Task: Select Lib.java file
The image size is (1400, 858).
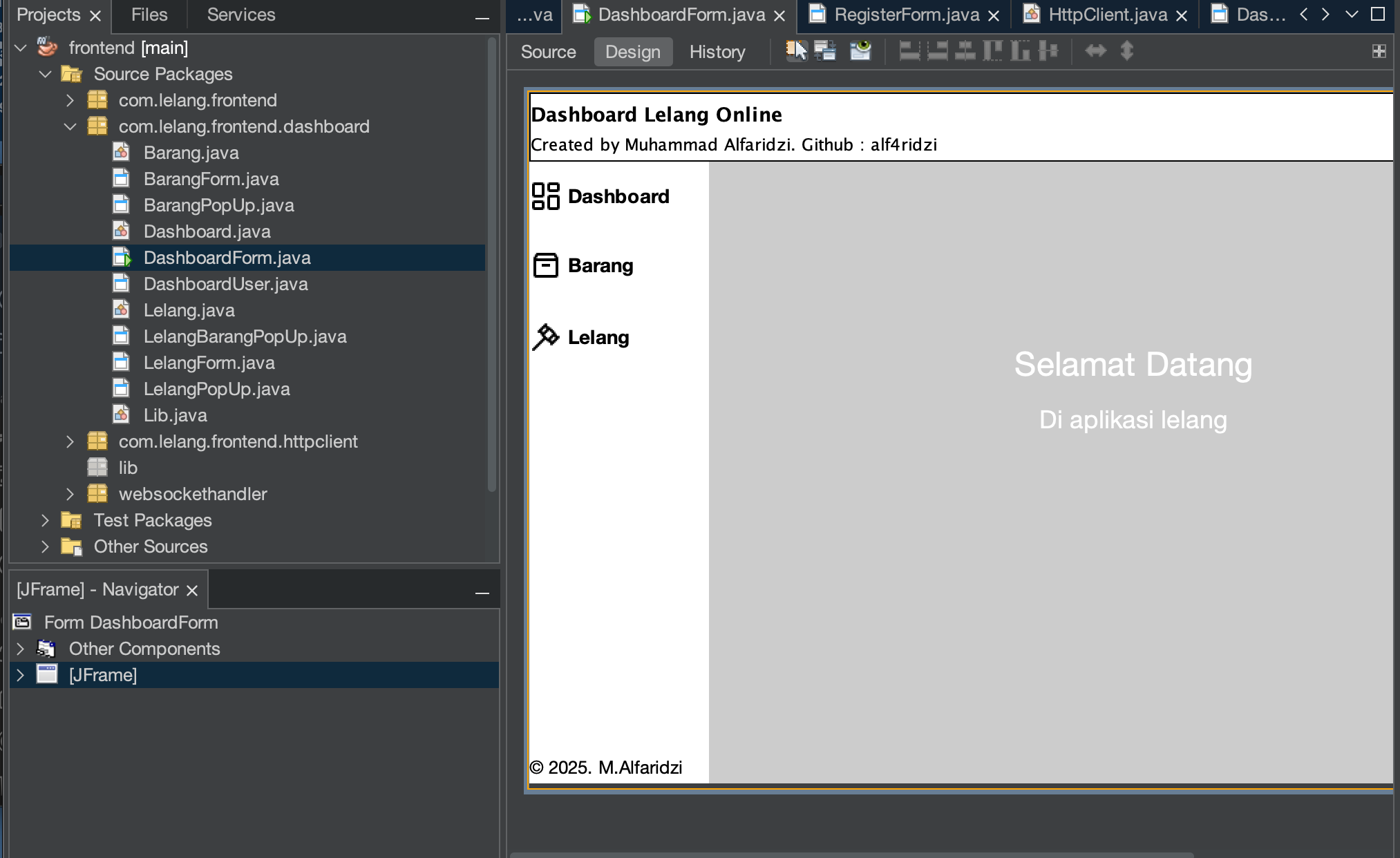Action: pyautogui.click(x=175, y=415)
